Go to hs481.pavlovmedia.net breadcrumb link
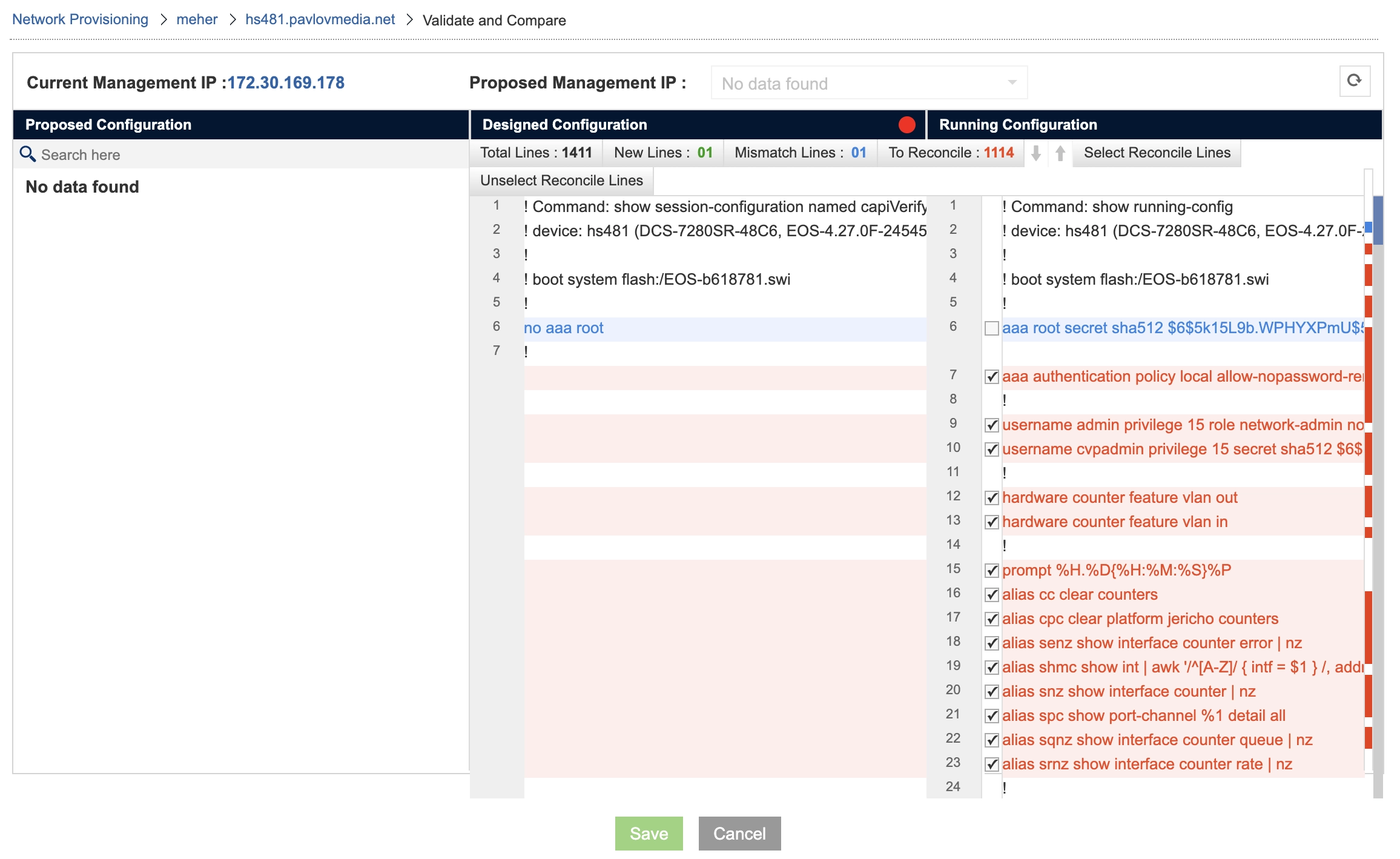 point(320,19)
